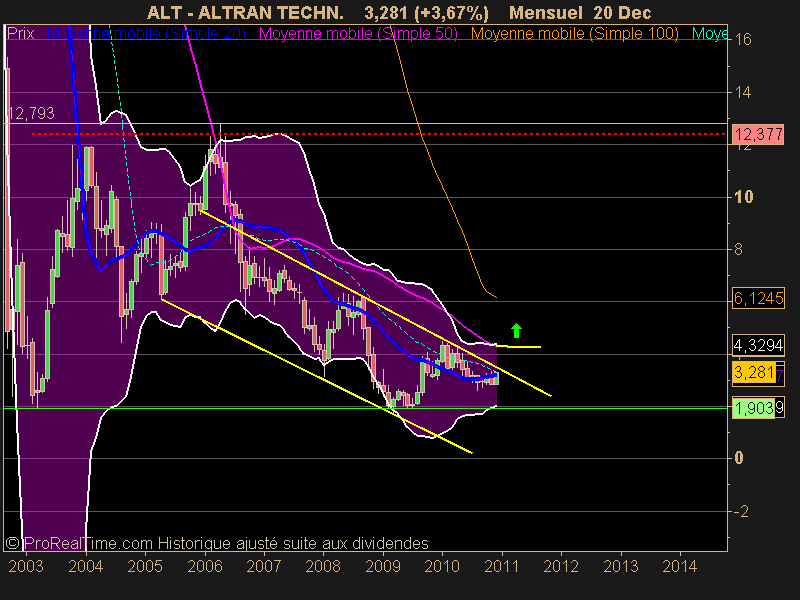Screen dimensions: 800x600
Task: Click the price change '3,281 (+3,67%)' text
Action: coord(427,13)
